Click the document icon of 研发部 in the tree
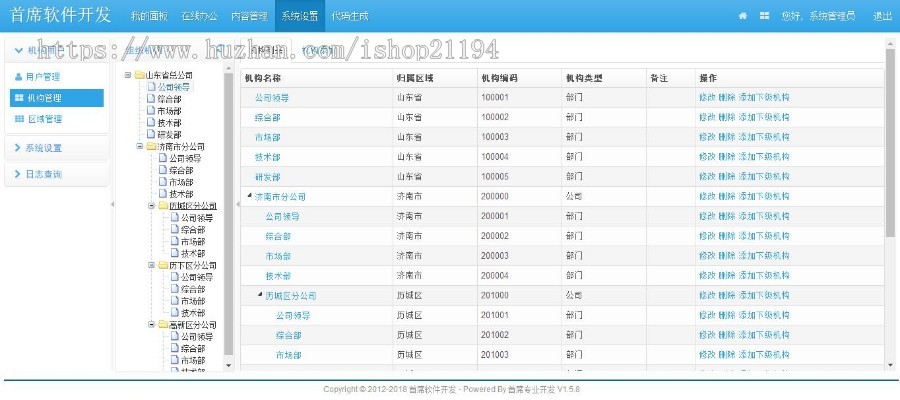 pyautogui.click(x=151, y=134)
